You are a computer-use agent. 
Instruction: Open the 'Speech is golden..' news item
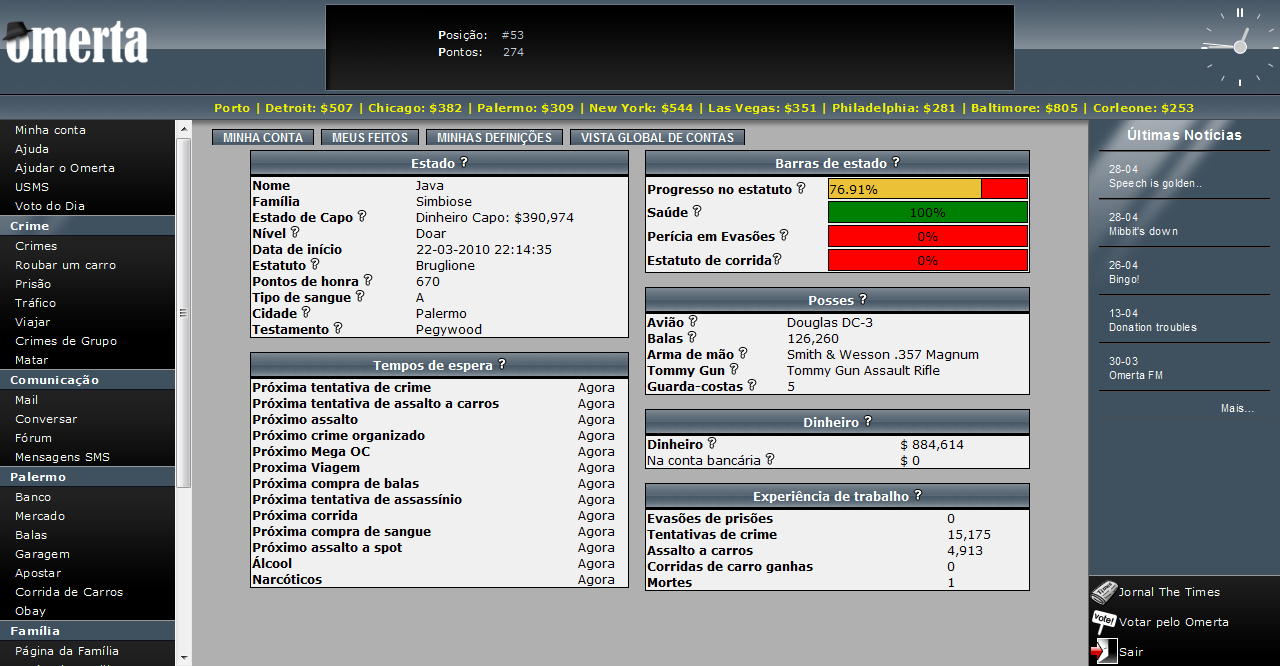tap(1155, 184)
